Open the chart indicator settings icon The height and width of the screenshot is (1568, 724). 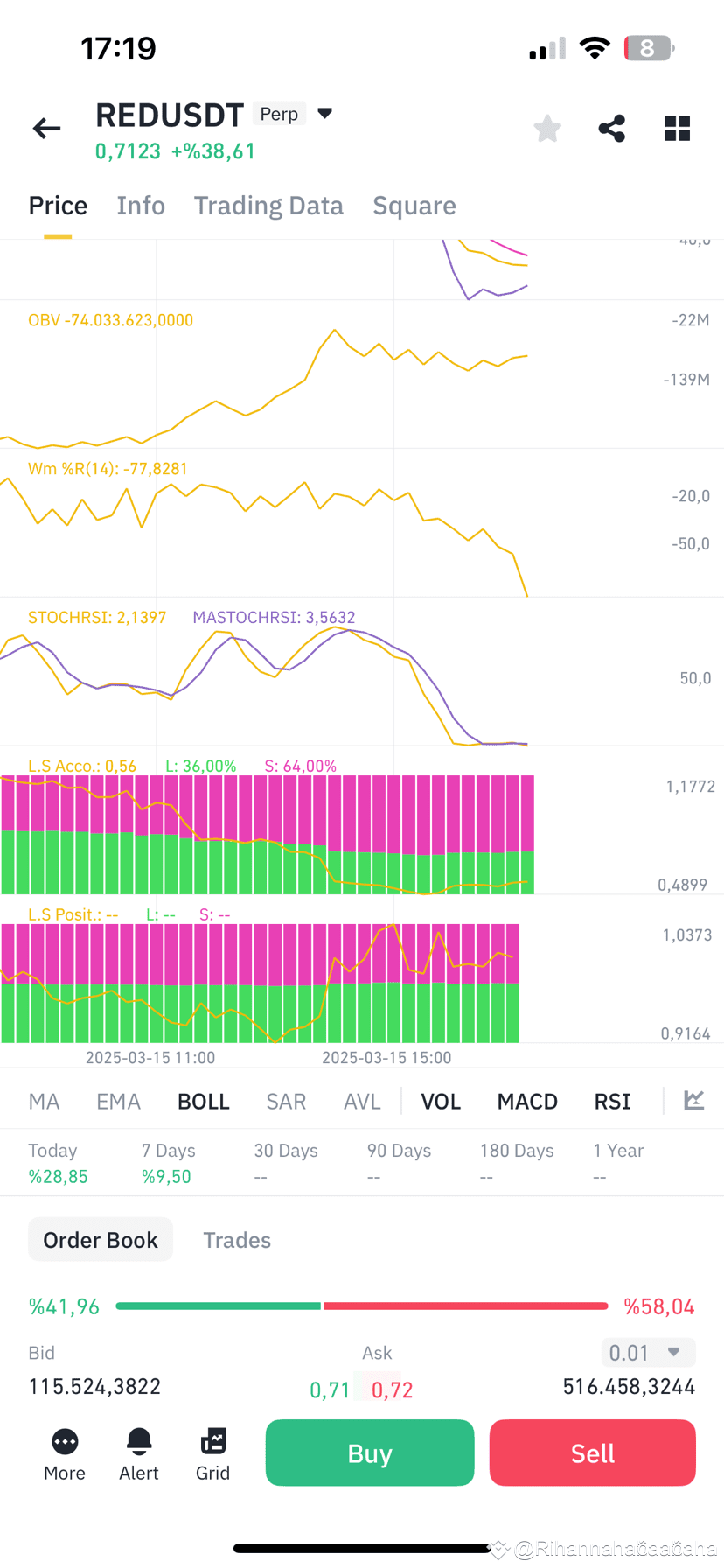tap(694, 1100)
